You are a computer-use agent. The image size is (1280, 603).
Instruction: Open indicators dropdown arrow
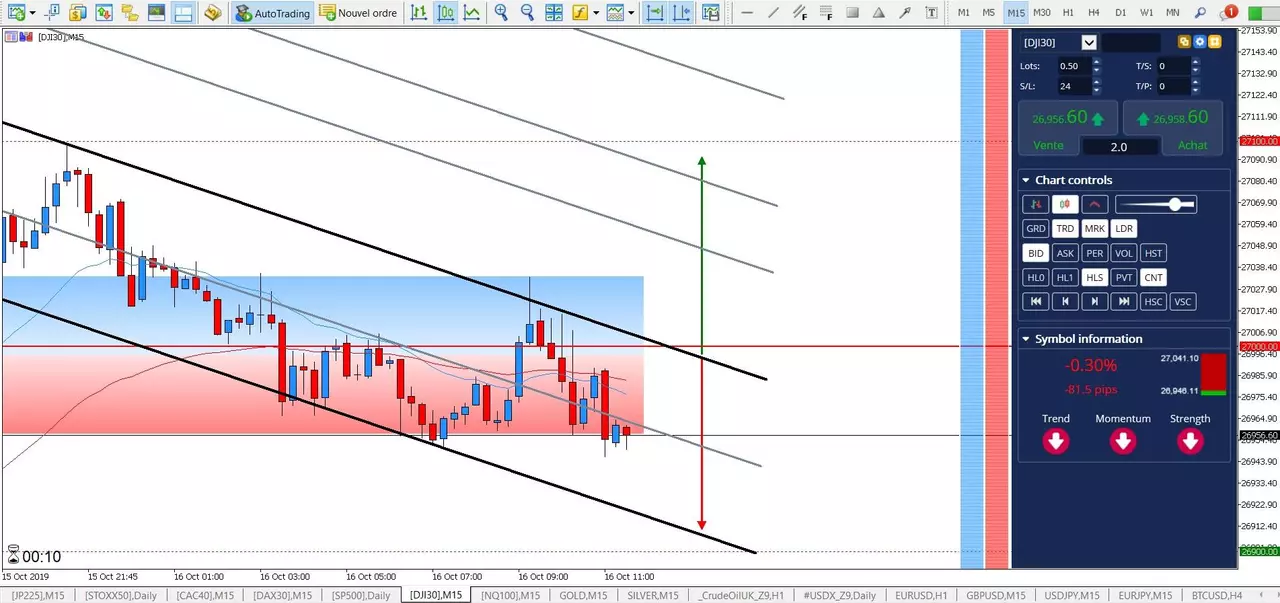(596, 13)
